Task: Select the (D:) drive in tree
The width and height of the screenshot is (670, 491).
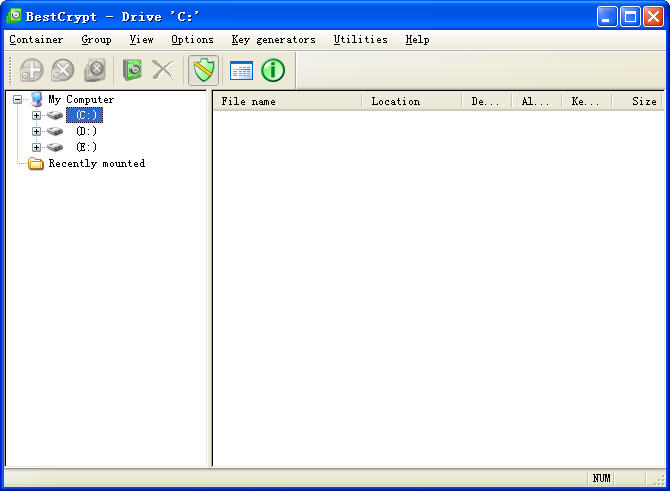Action: tap(86, 131)
